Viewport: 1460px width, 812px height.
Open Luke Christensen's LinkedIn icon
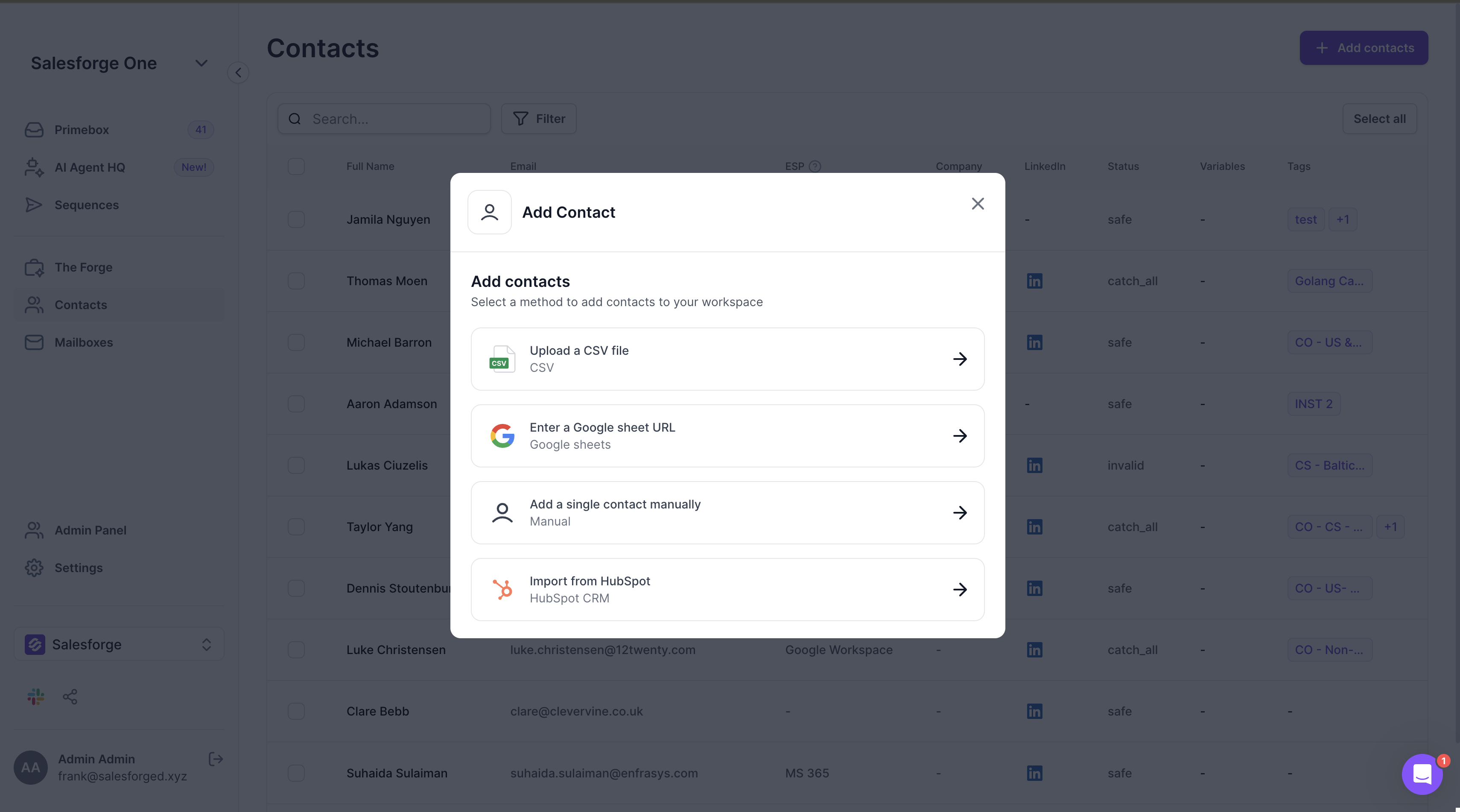1034,649
